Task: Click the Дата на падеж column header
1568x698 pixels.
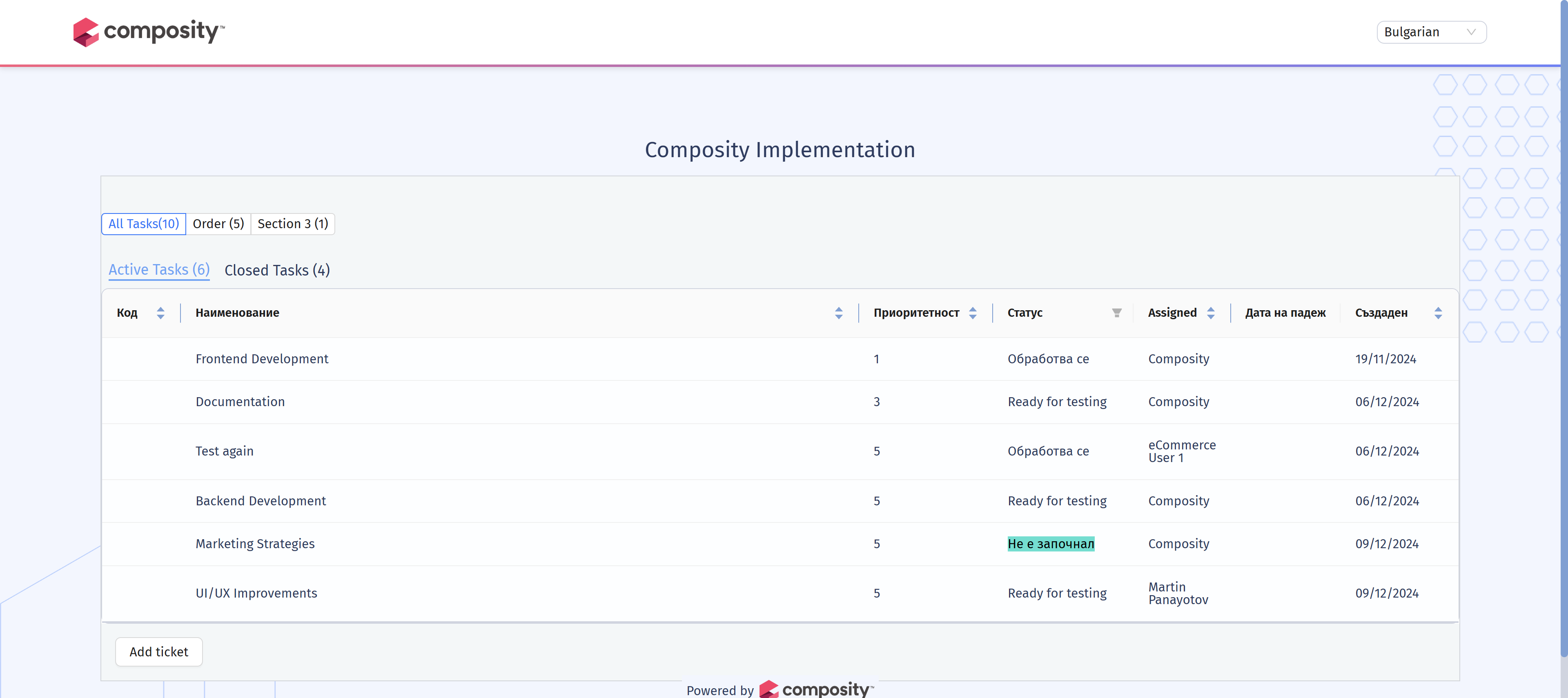Action: coord(1285,313)
